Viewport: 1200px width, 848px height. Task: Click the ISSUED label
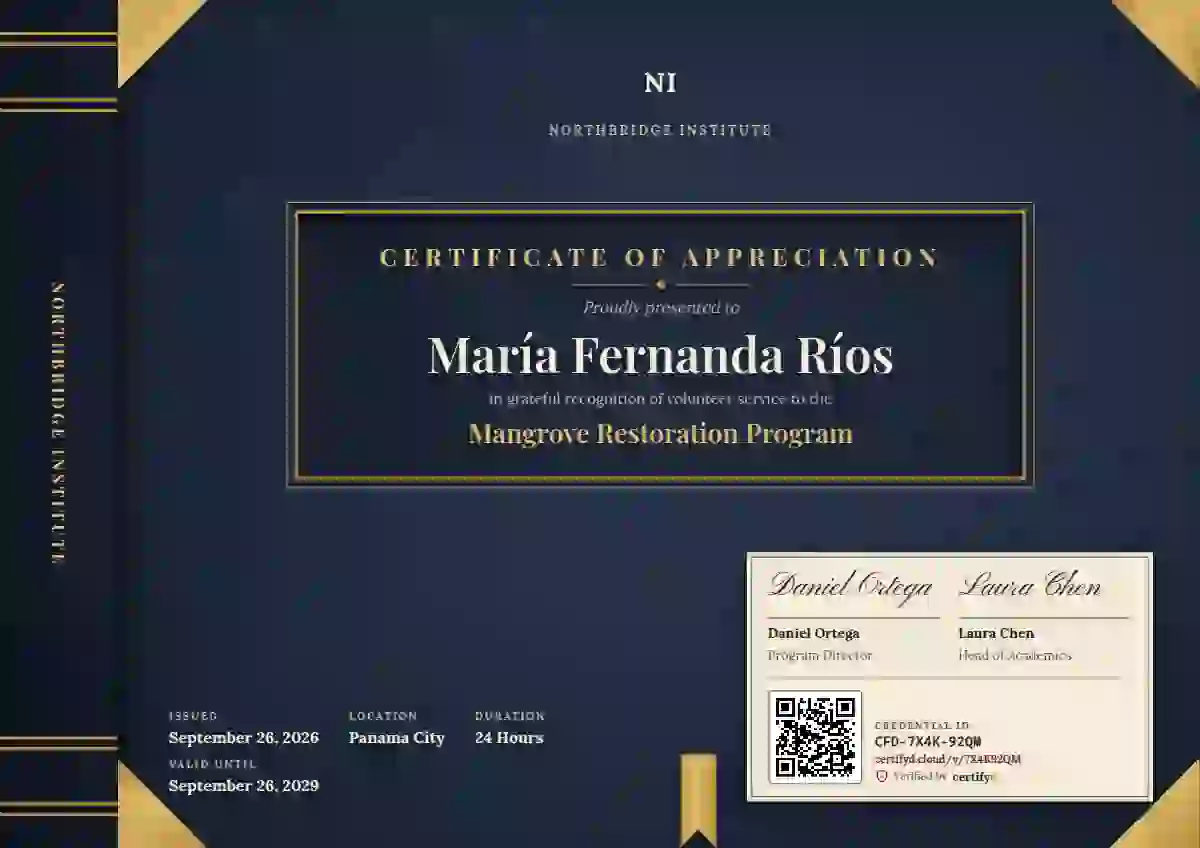click(193, 716)
